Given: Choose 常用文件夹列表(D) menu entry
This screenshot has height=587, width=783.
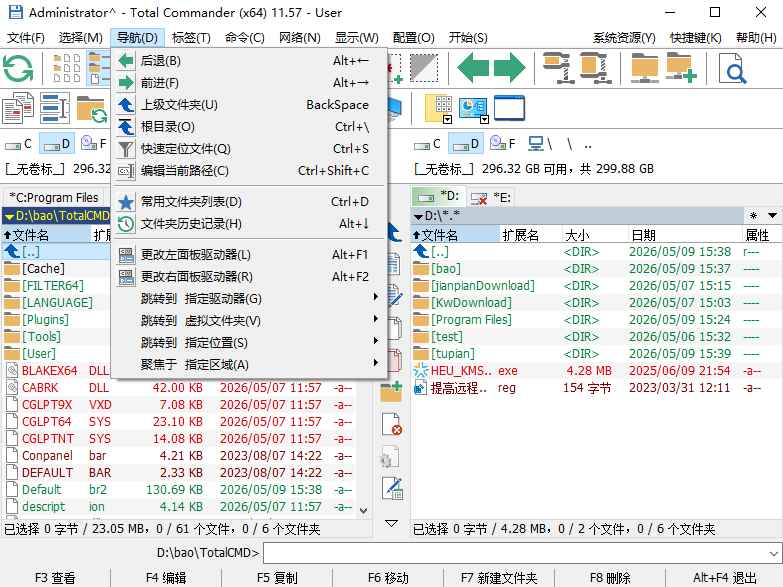Looking at the screenshot, I should point(250,202).
